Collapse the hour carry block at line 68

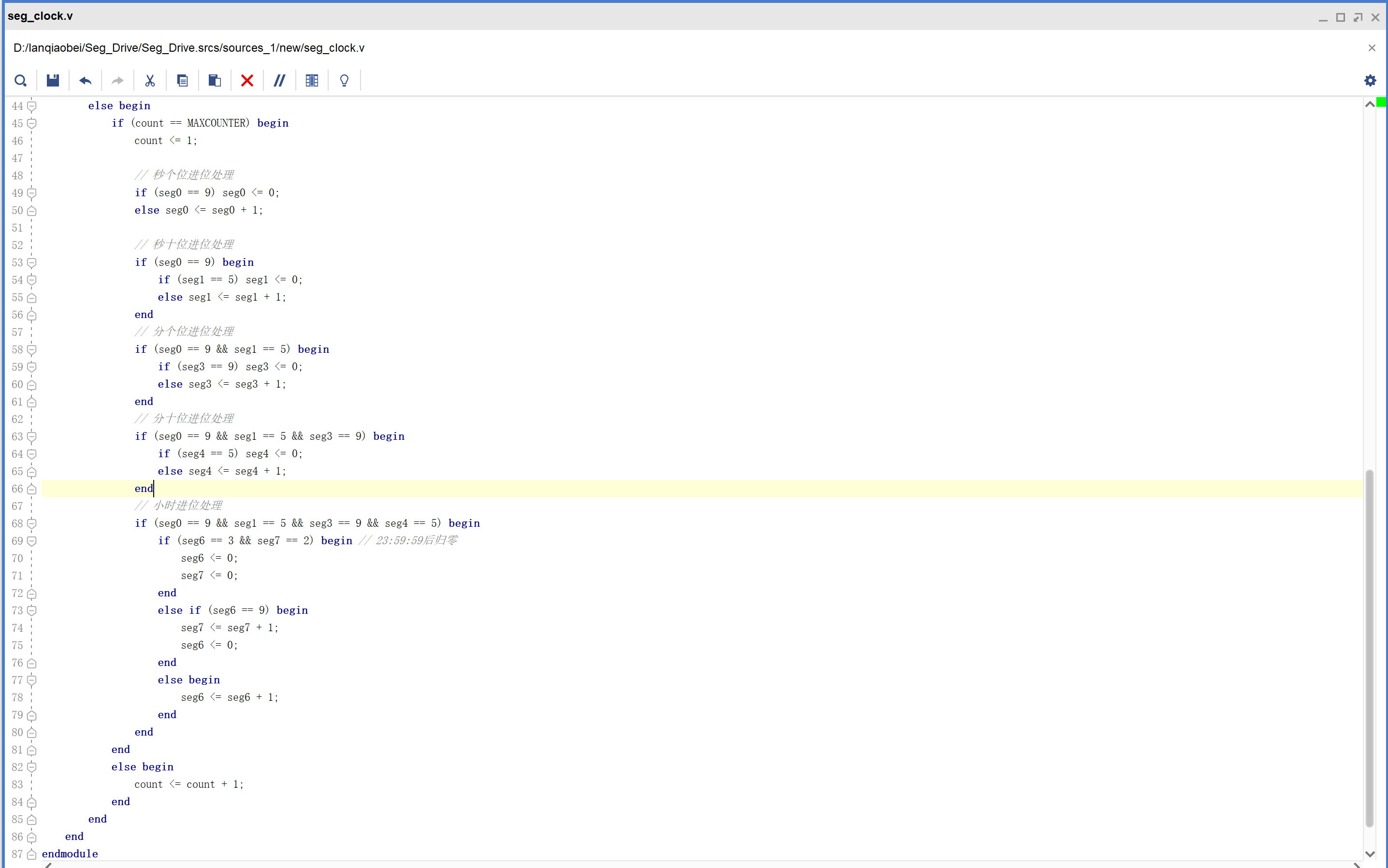31,523
